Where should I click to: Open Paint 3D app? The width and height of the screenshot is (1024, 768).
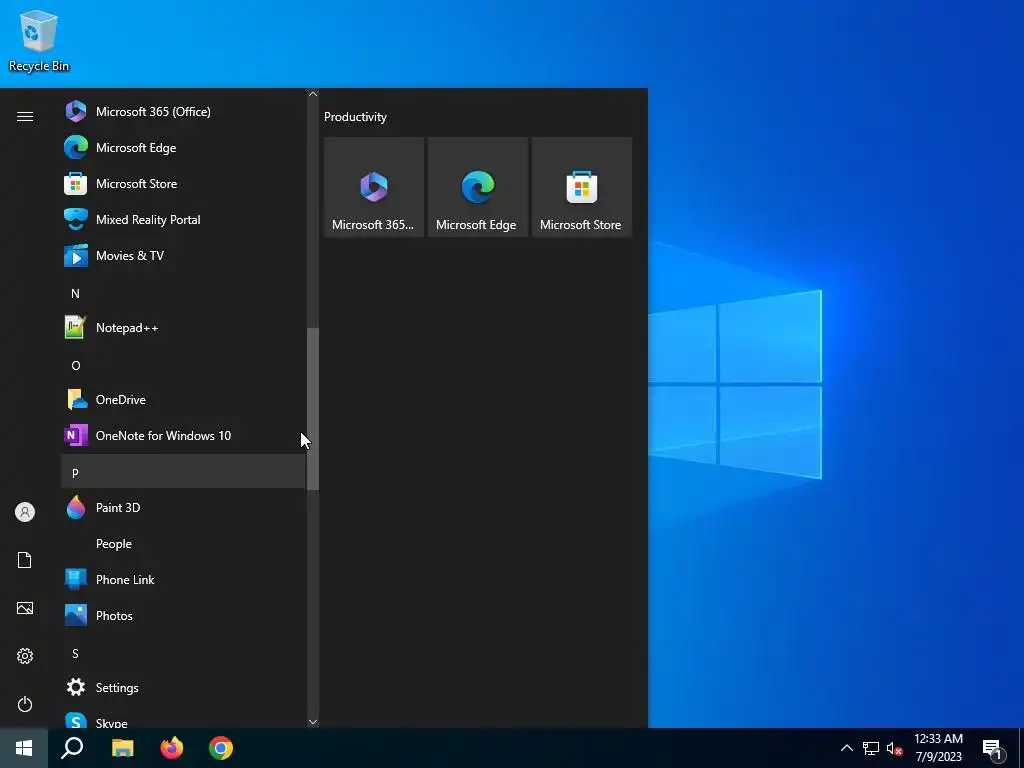[184, 507]
